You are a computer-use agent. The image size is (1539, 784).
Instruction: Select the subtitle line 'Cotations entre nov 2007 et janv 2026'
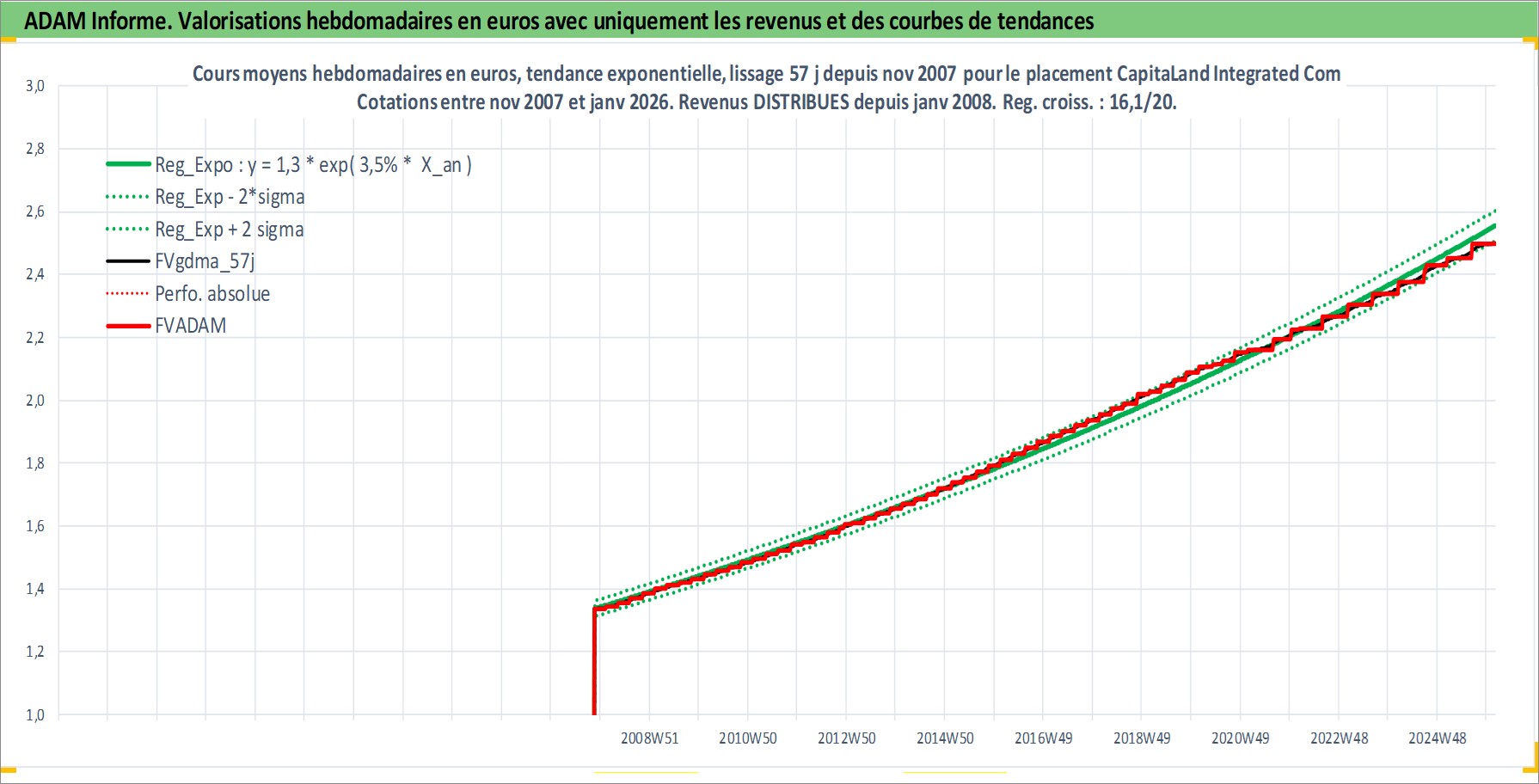pos(766,102)
